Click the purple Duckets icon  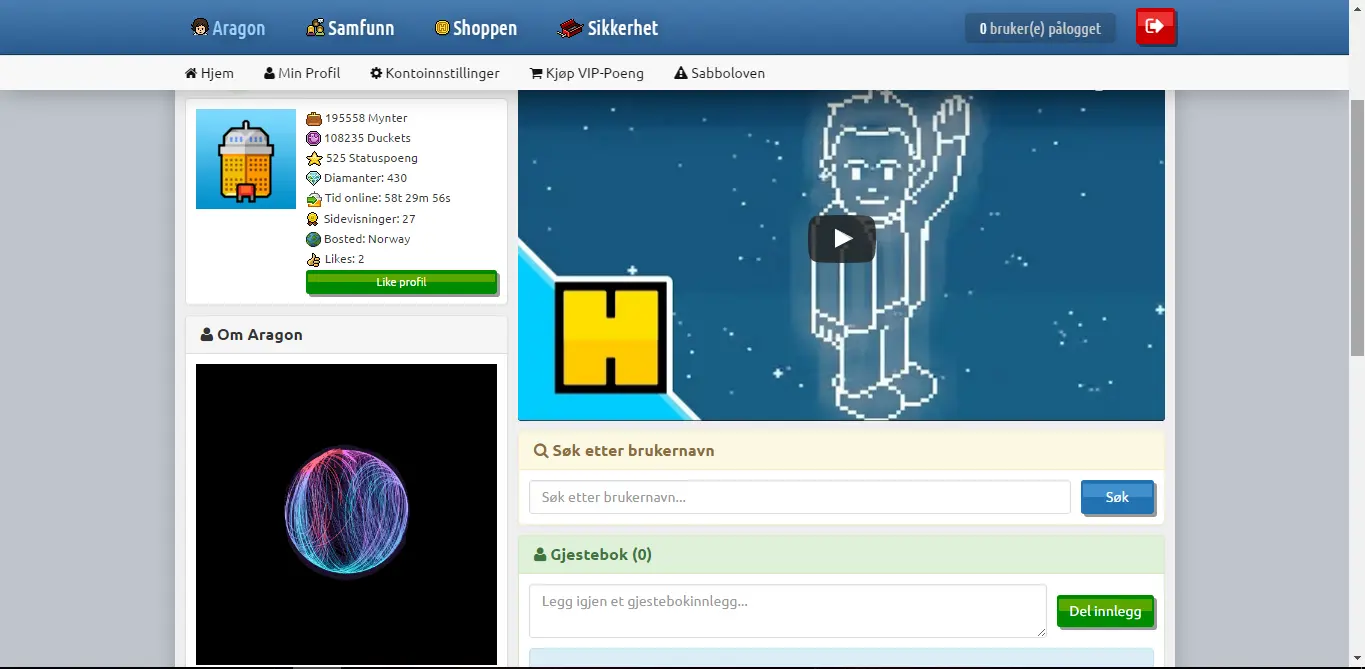tap(314, 138)
